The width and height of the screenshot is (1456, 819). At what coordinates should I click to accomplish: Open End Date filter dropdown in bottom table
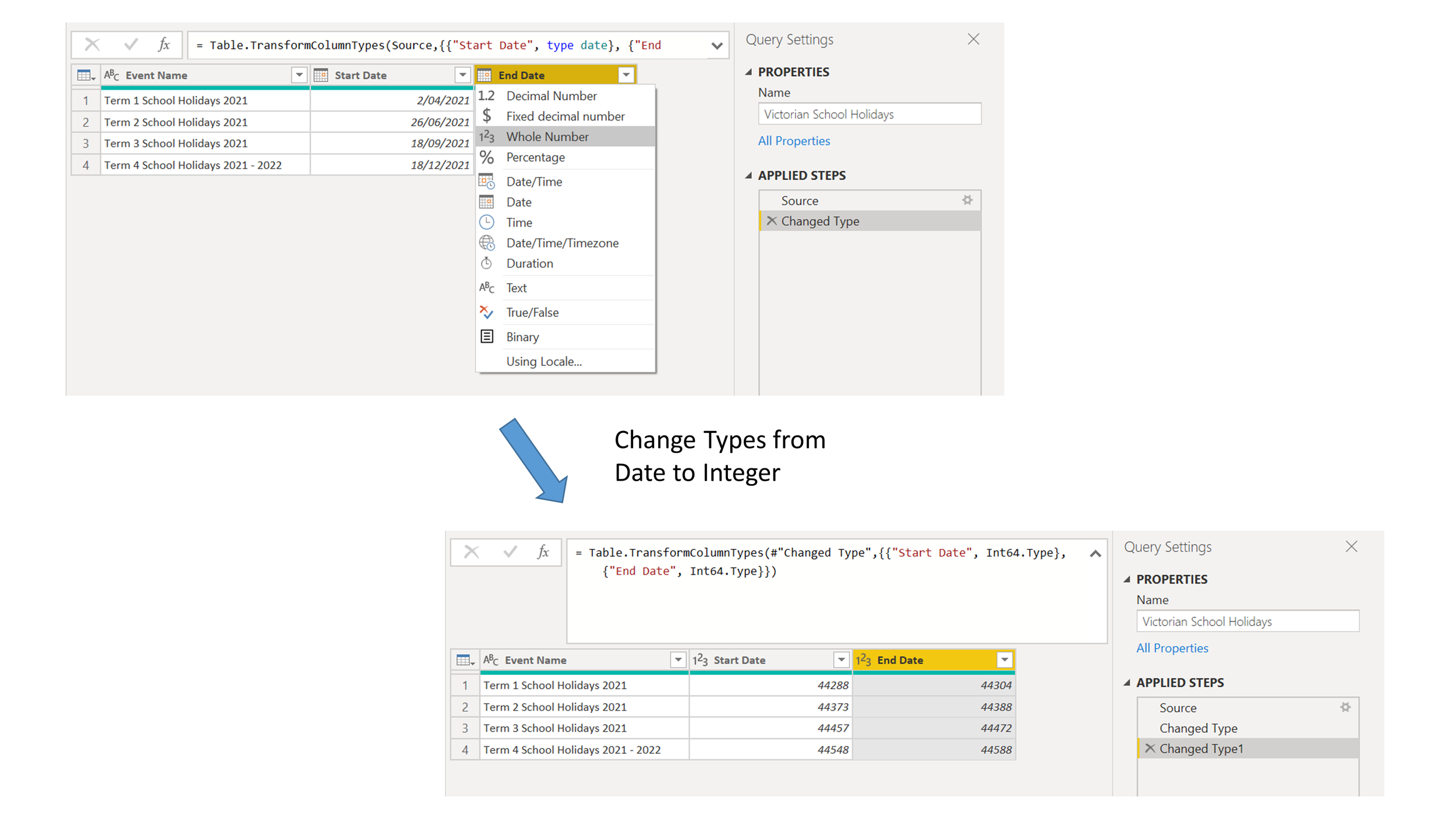coord(1005,660)
